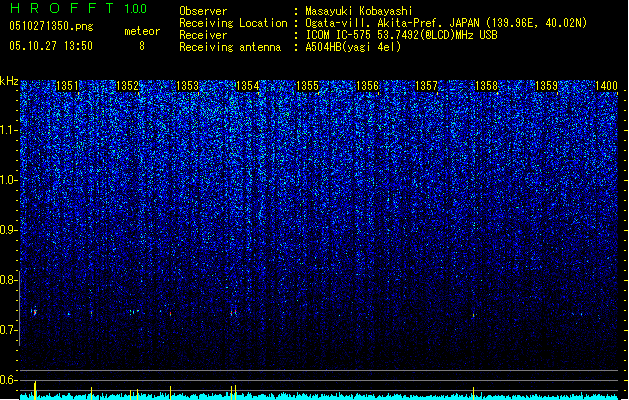Click the 1357 time marker
Image resolution: width=629 pixels, height=400 pixels.
pos(426,86)
